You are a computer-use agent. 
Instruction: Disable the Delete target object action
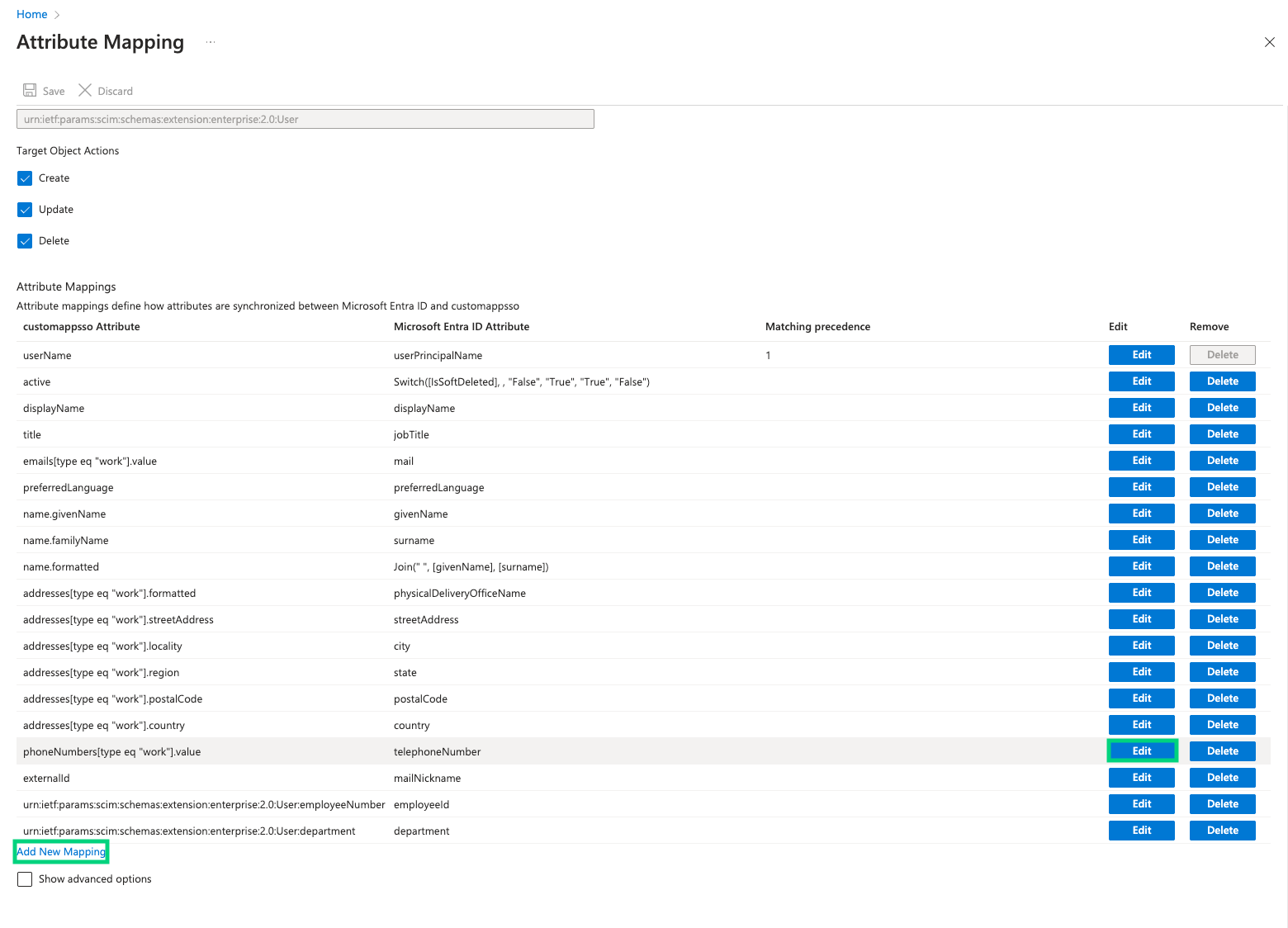tap(25, 241)
